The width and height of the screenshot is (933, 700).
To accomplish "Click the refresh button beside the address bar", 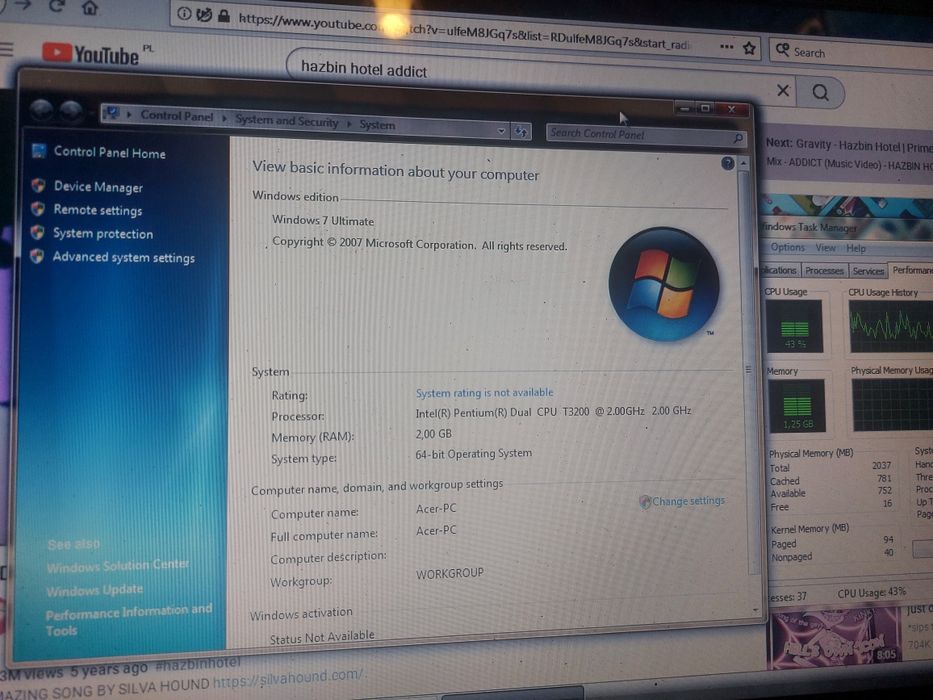I will (521, 132).
